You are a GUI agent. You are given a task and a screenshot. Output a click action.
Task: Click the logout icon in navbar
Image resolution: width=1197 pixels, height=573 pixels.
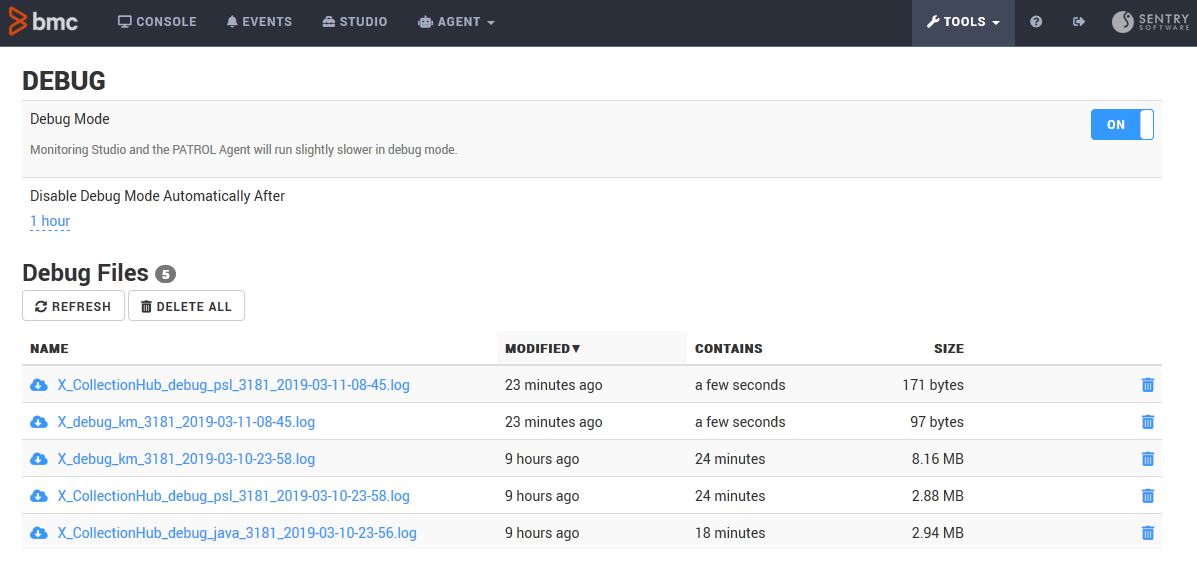tap(1079, 22)
